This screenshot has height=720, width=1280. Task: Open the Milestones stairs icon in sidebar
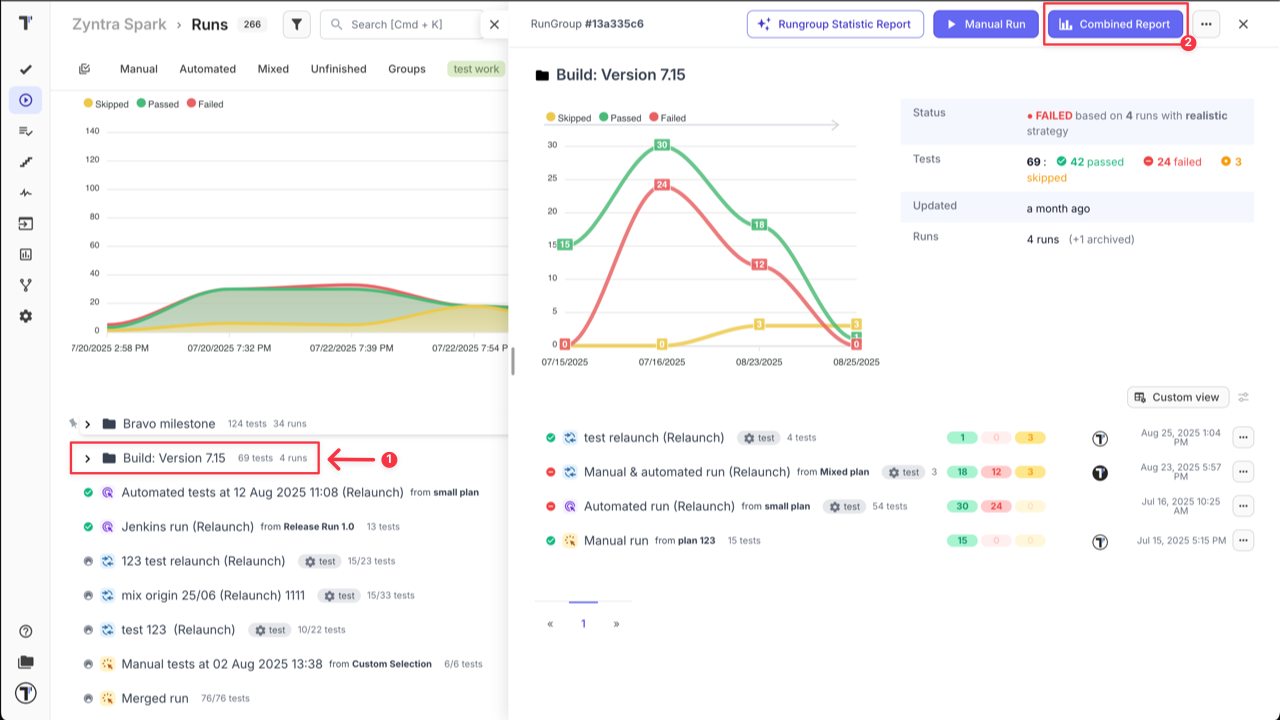click(26, 161)
